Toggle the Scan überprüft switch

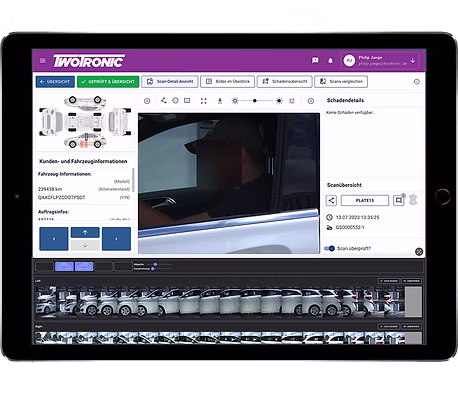click(x=329, y=248)
